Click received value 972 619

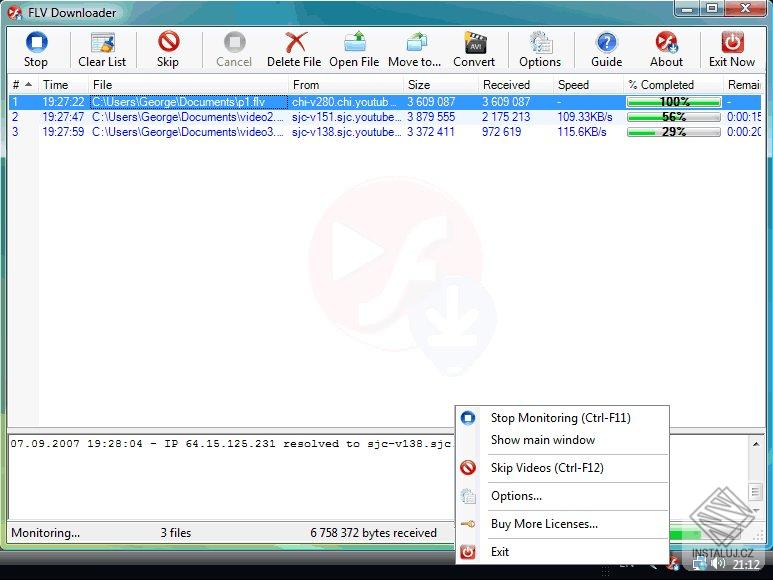click(501, 132)
